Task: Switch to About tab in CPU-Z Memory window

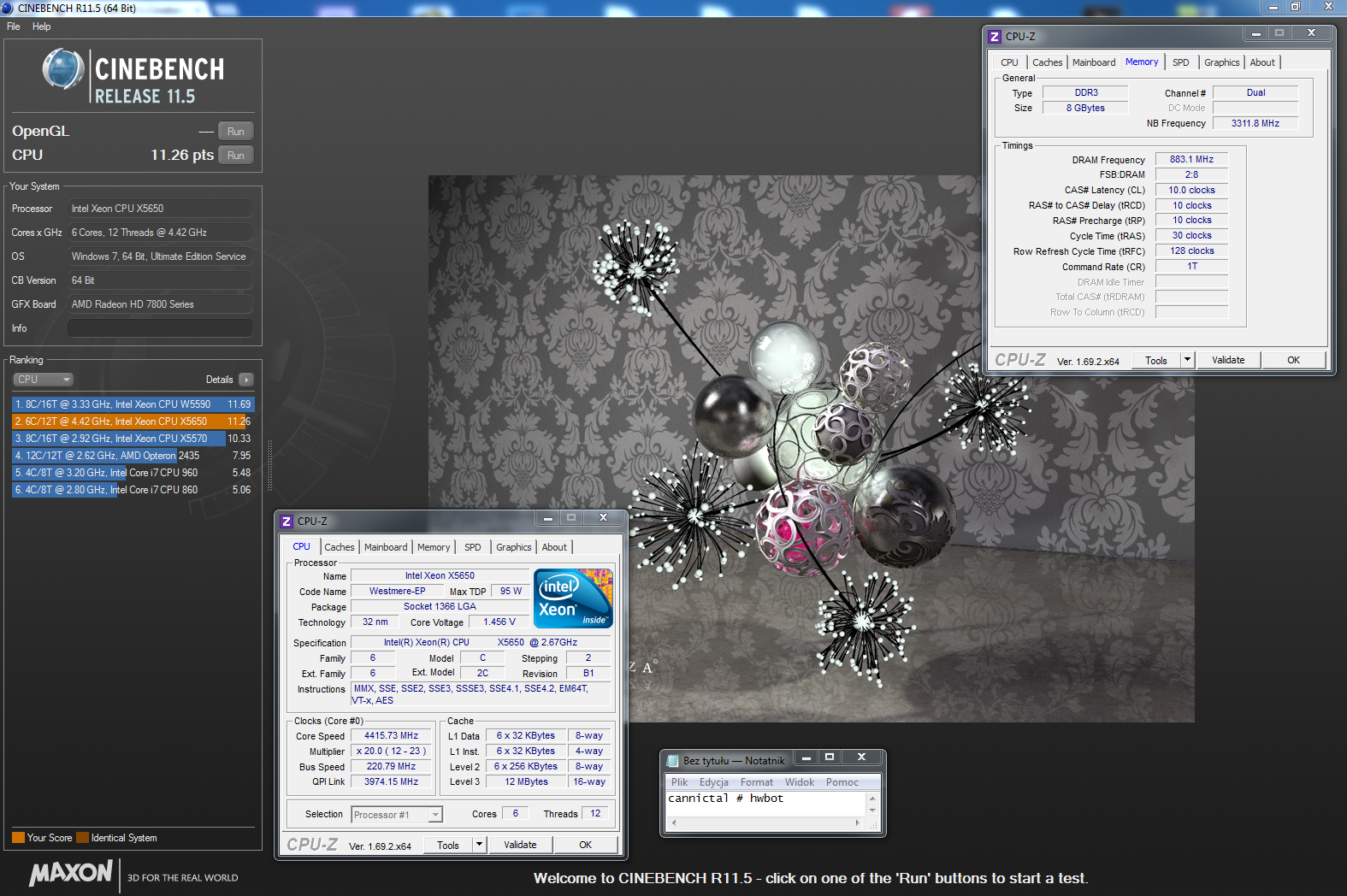Action: pyautogui.click(x=1262, y=62)
